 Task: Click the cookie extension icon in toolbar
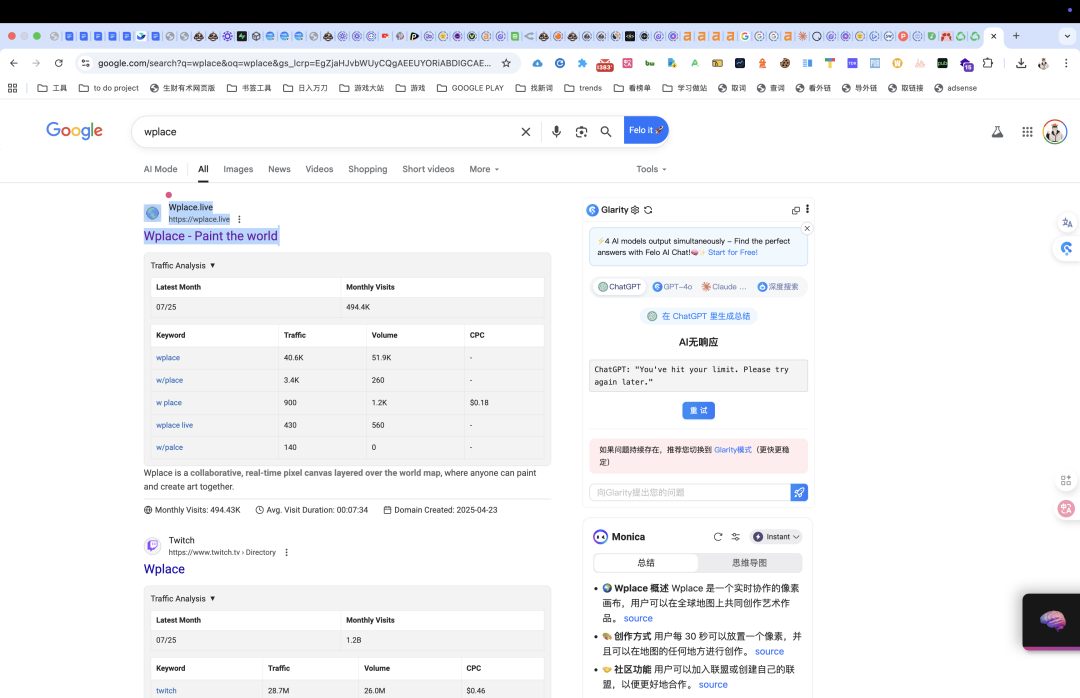click(785, 63)
